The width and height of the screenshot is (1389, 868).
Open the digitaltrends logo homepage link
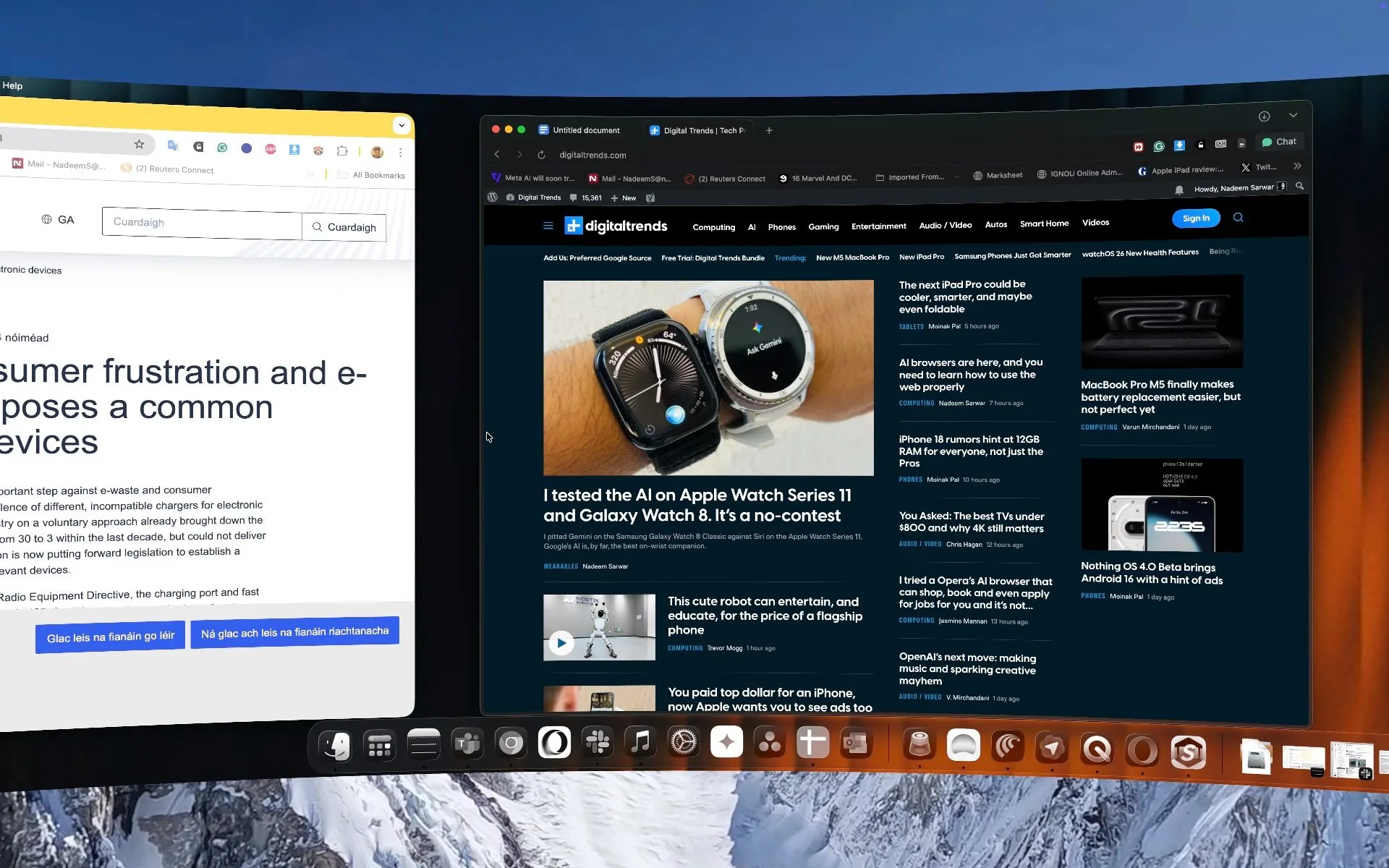(616, 226)
